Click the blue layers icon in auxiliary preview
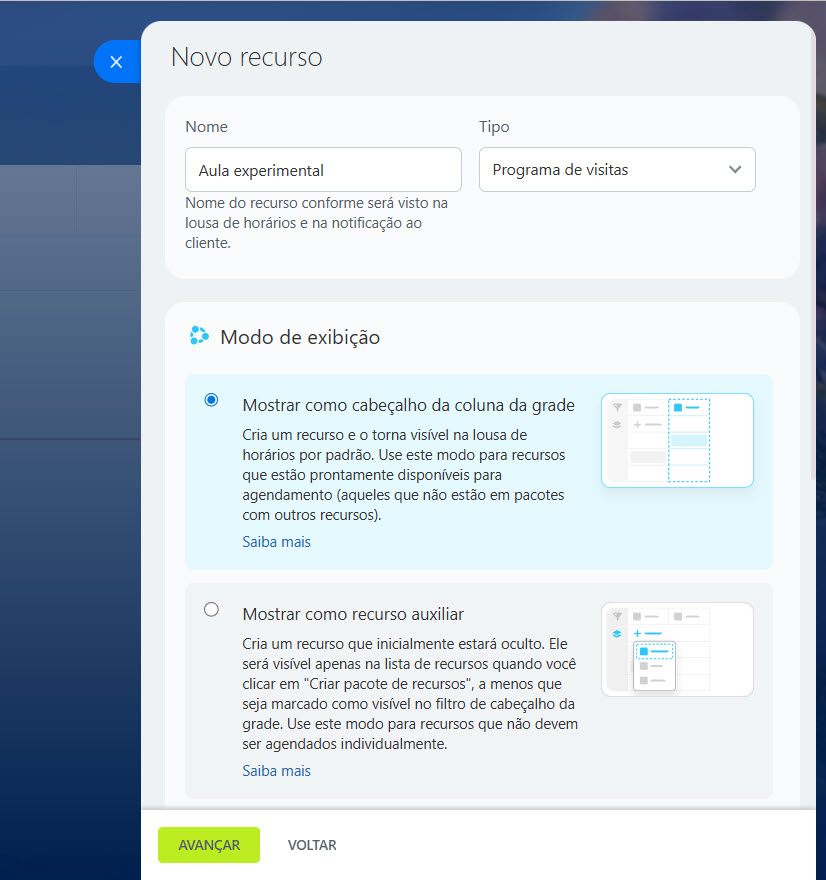Viewport: 826px width, 880px height. [617, 633]
